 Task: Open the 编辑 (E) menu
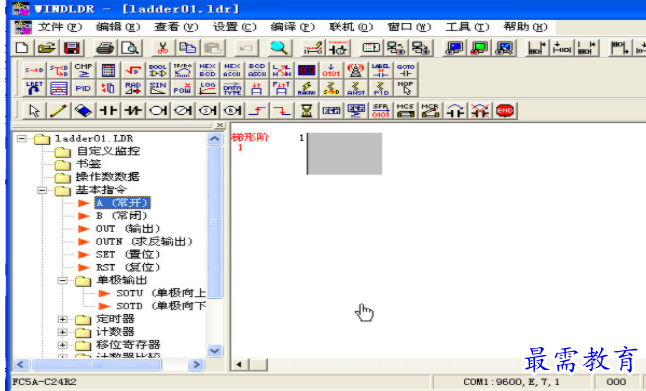[x=118, y=27]
